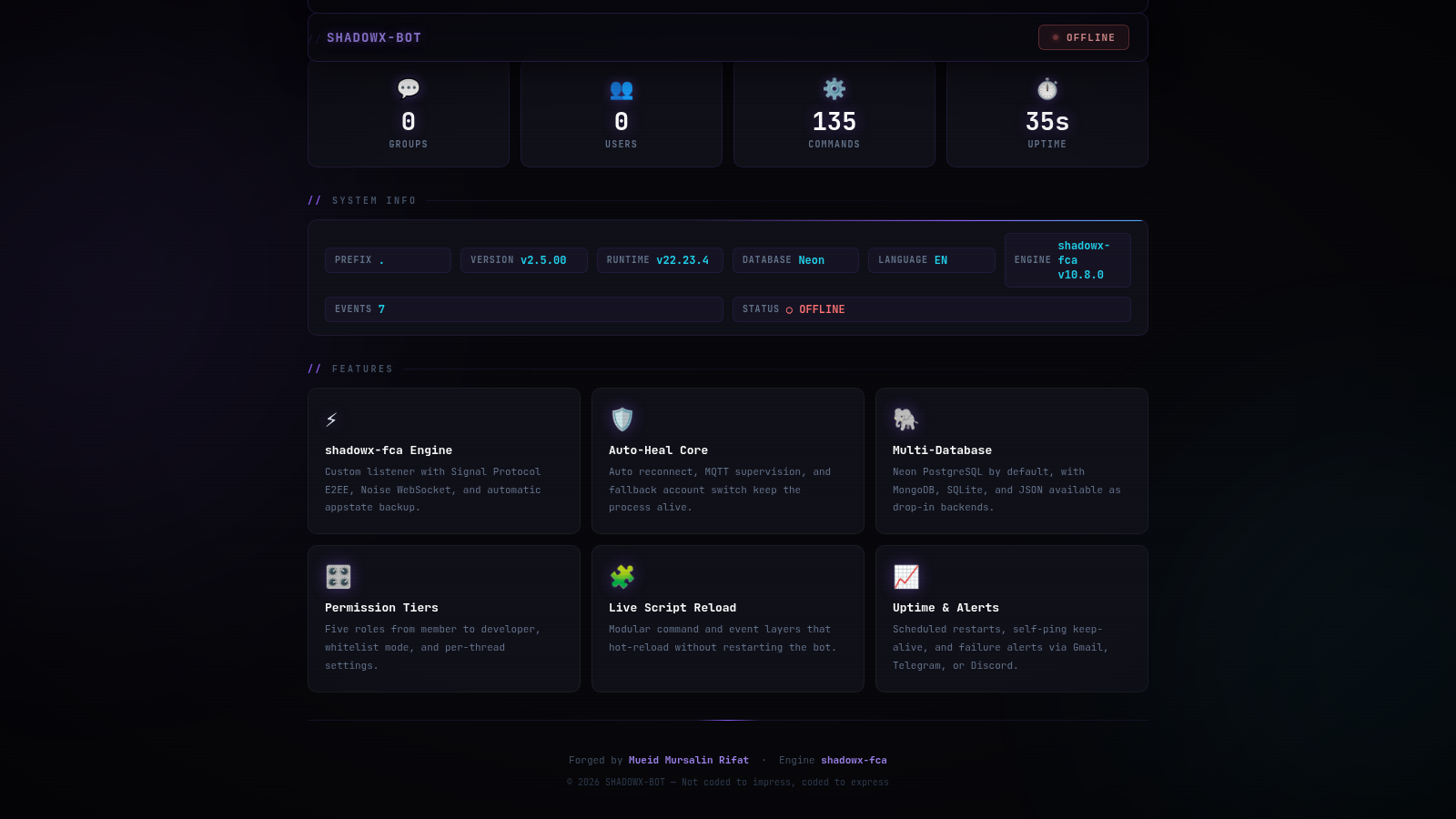Click the control knobs Permission Tiers icon
Screen dimensions: 1456x819
pos(339,576)
